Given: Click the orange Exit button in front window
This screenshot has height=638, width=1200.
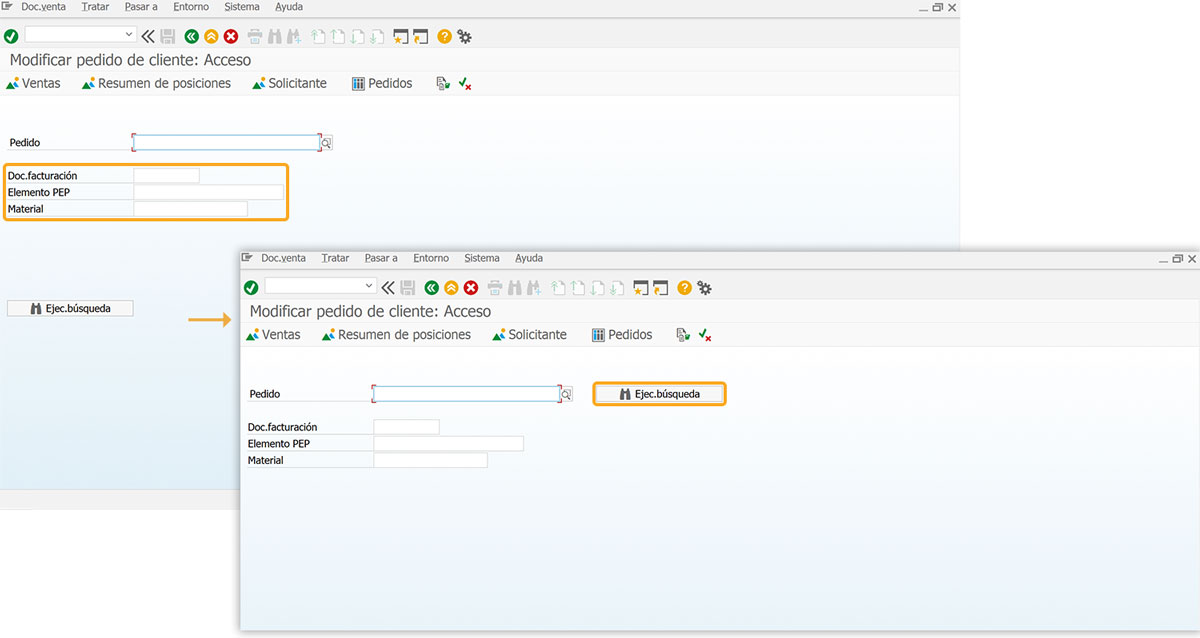Looking at the screenshot, I should (x=451, y=288).
